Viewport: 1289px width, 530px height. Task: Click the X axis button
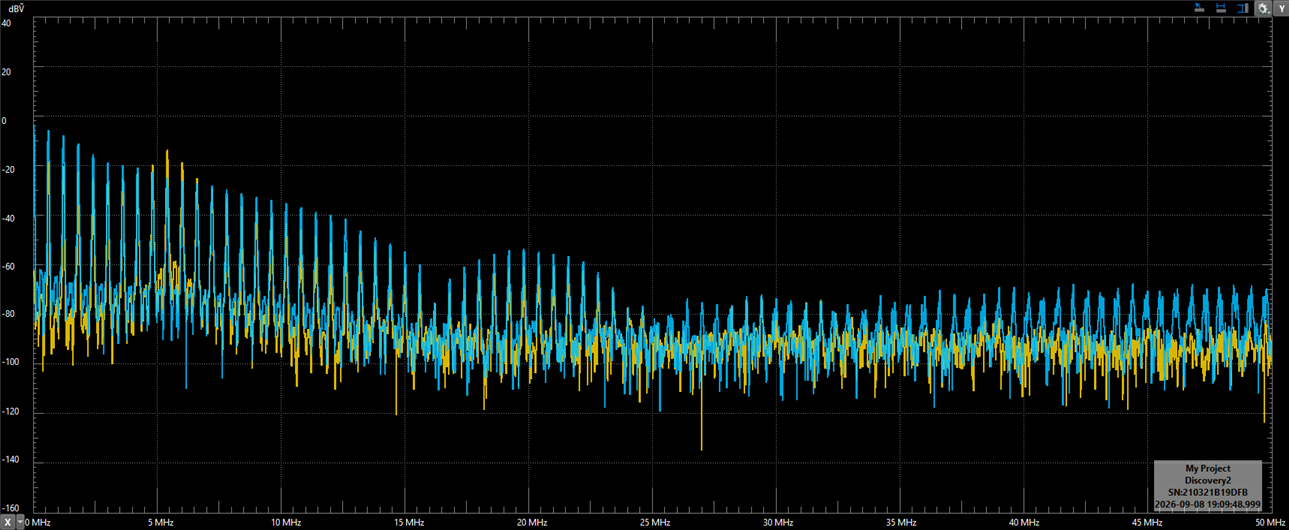(8, 522)
